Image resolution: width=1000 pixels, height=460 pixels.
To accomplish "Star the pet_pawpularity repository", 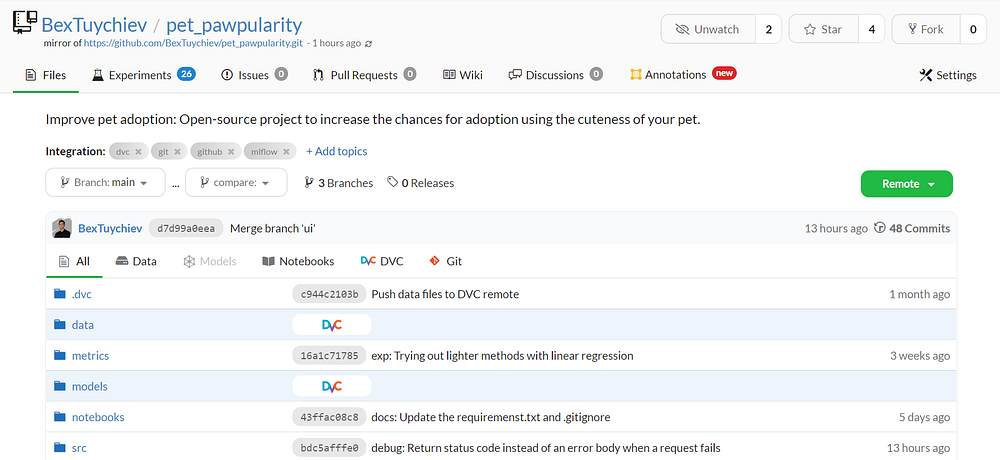I will [822, 29].
